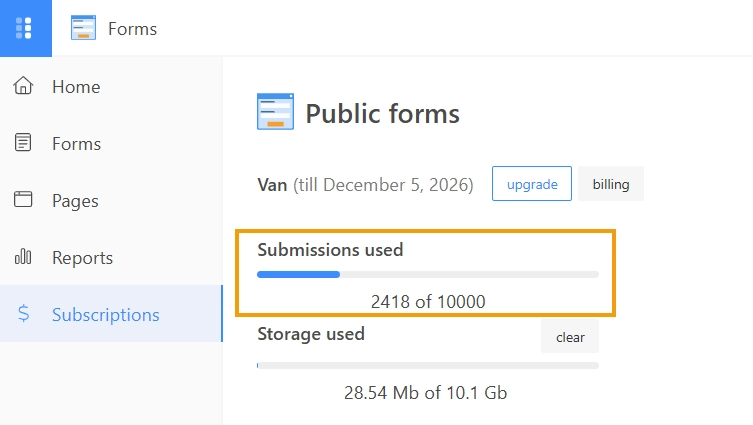Click the Public forms heading icon
This screenshot has width=753, height=425.
tap(276, 113)
